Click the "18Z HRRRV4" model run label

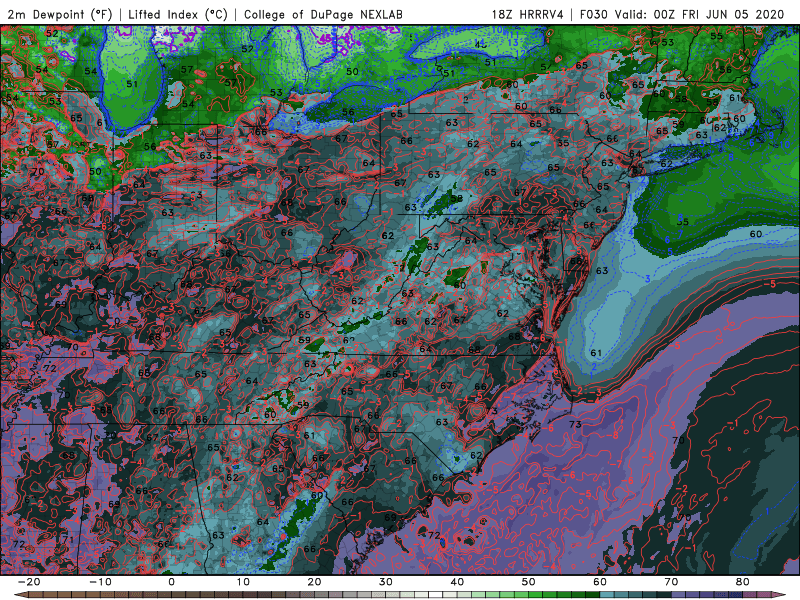tap(528, 14)
